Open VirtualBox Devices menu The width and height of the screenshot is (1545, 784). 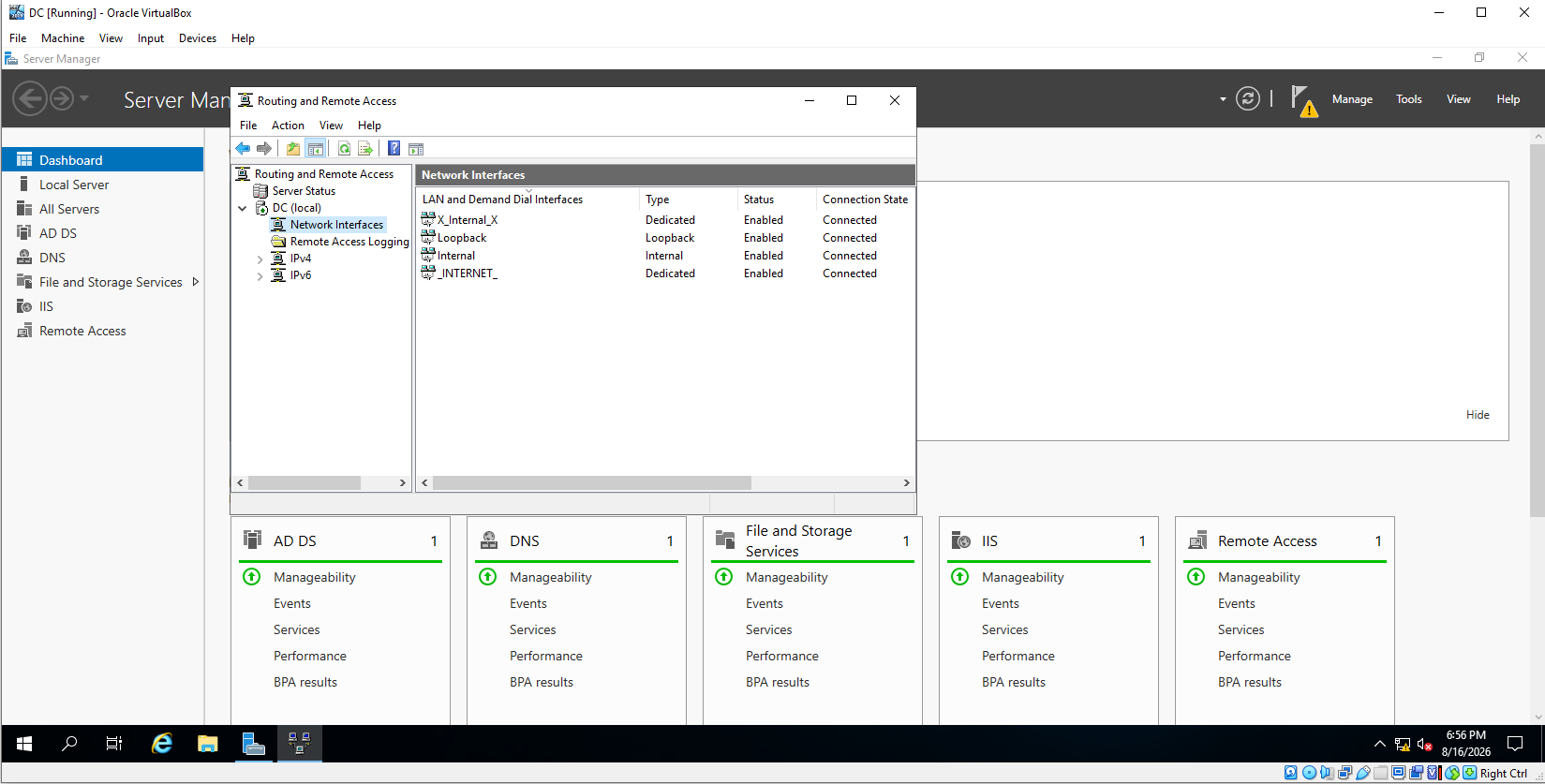pyautogui.click(x=198, y=38)
